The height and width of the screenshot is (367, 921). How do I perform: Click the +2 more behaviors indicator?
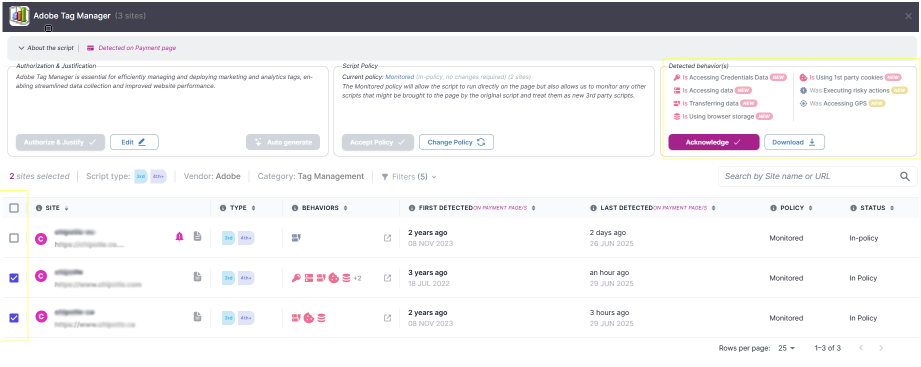point(357,278)
